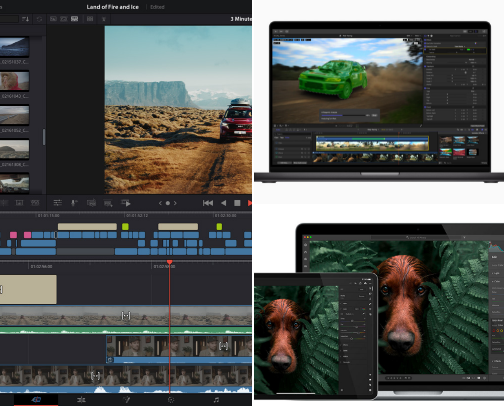Click the green car in MacBook viewer
This screenshot has height=406, width=504.
(332, 79)
